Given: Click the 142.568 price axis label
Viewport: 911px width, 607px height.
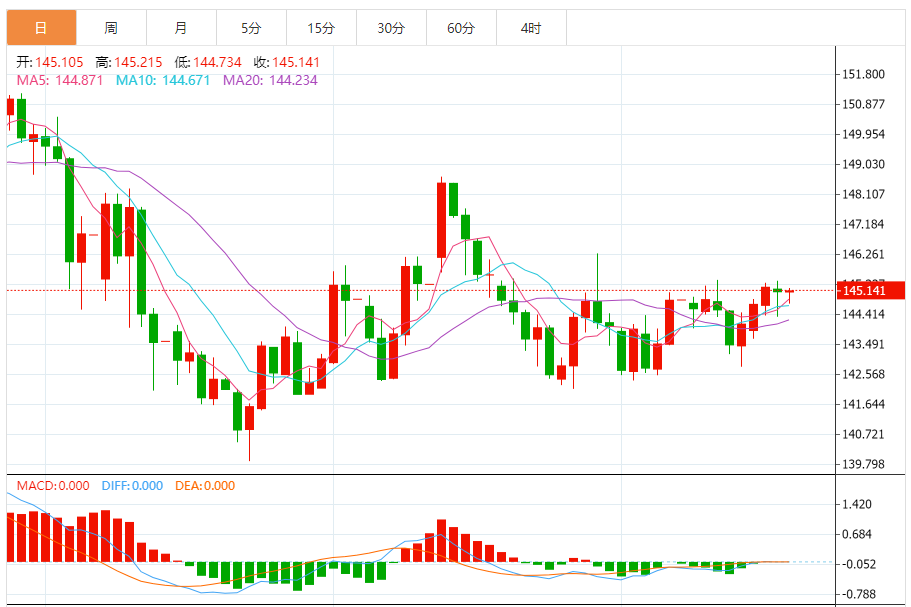Looking at the screenshot, I should tap(863, 374).
